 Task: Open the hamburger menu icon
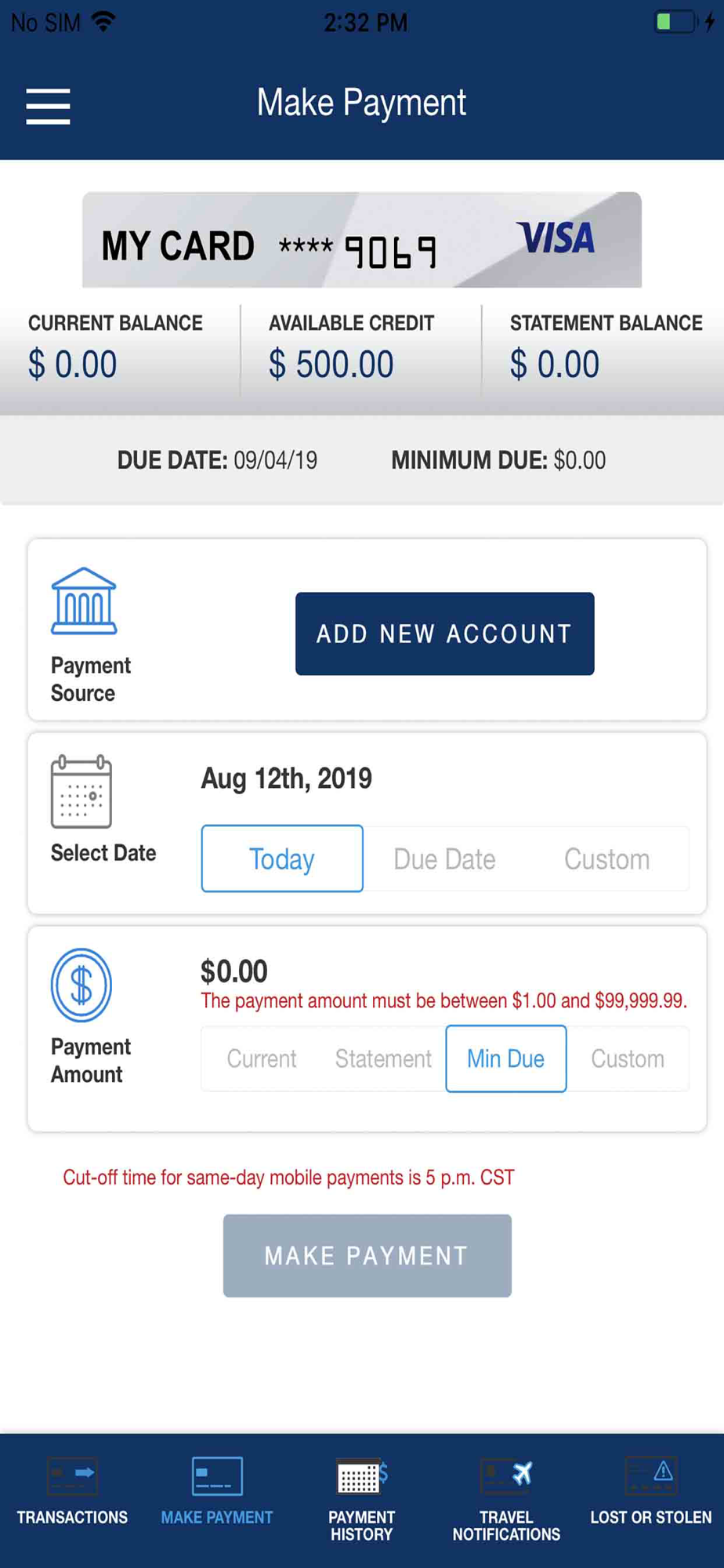(x=48, y=106)
